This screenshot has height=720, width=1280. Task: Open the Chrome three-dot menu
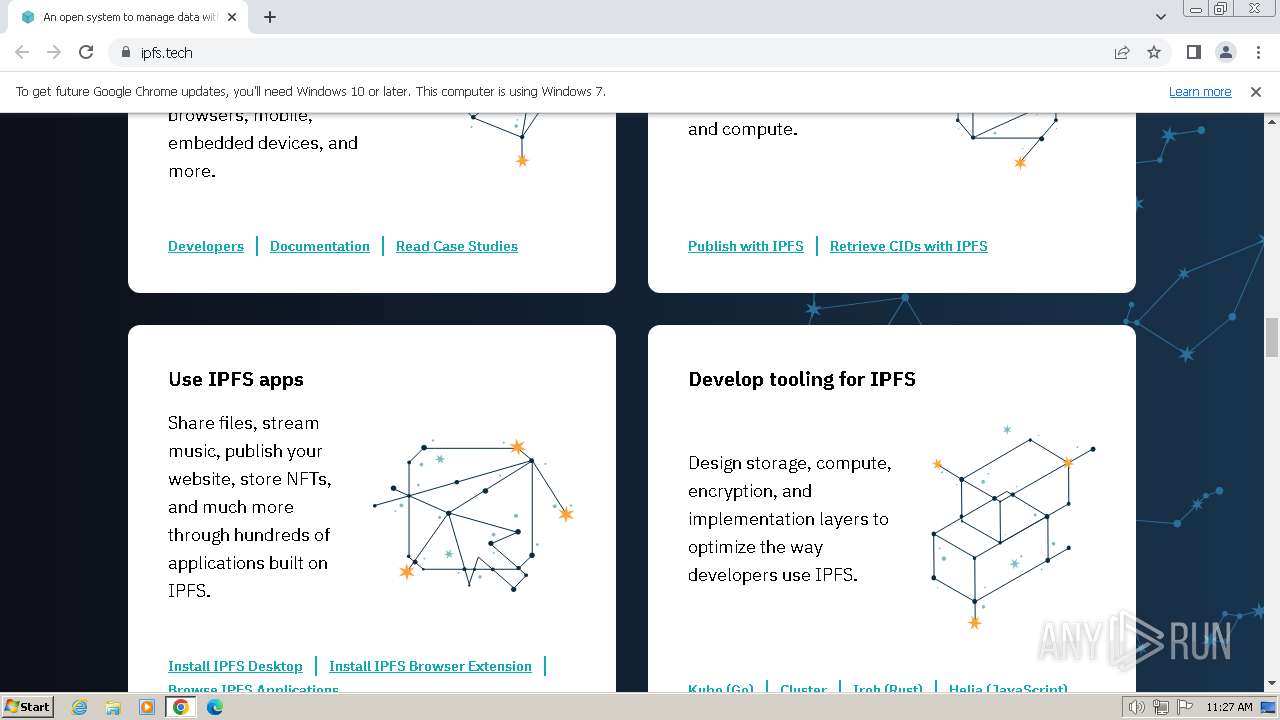coord(1257,52)
